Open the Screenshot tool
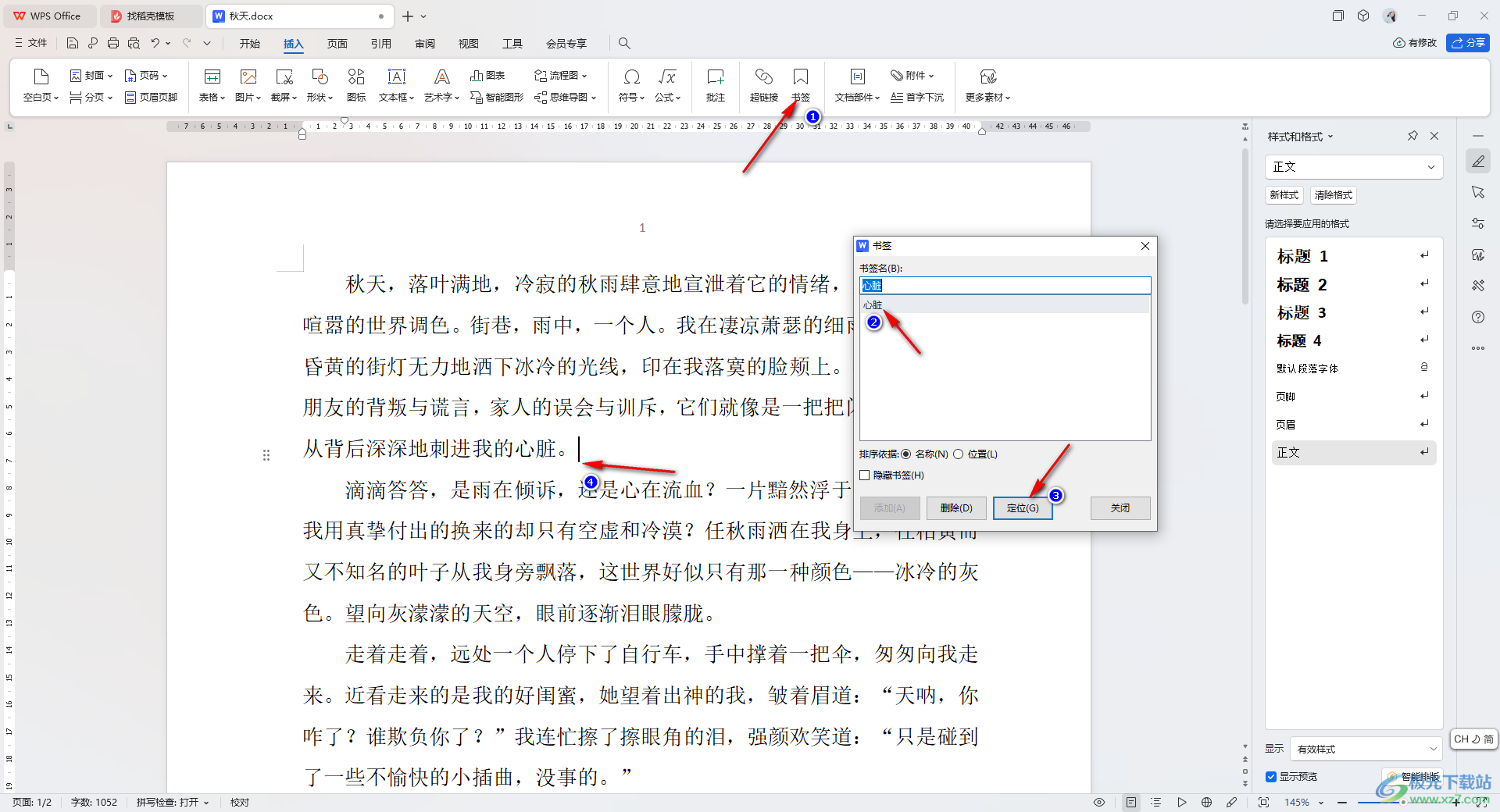The image size is (1500, 812). click(x=284, y=85)
